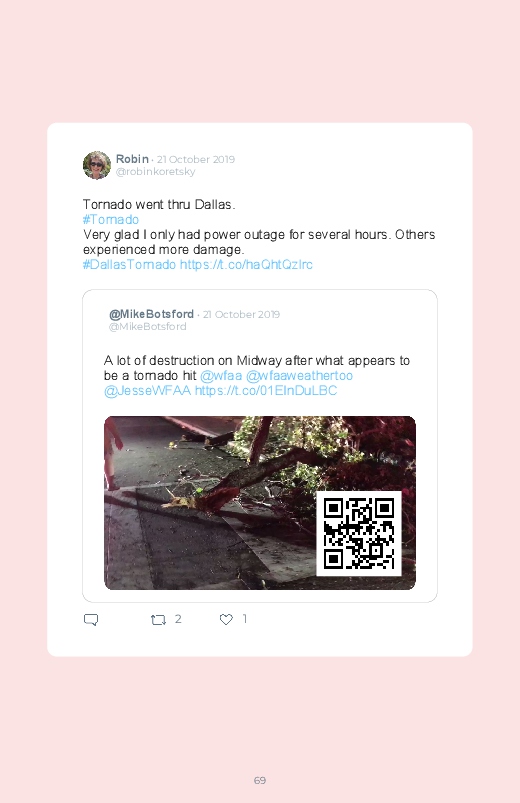Open the #DallasTornado hashtag

coord(129,264)
